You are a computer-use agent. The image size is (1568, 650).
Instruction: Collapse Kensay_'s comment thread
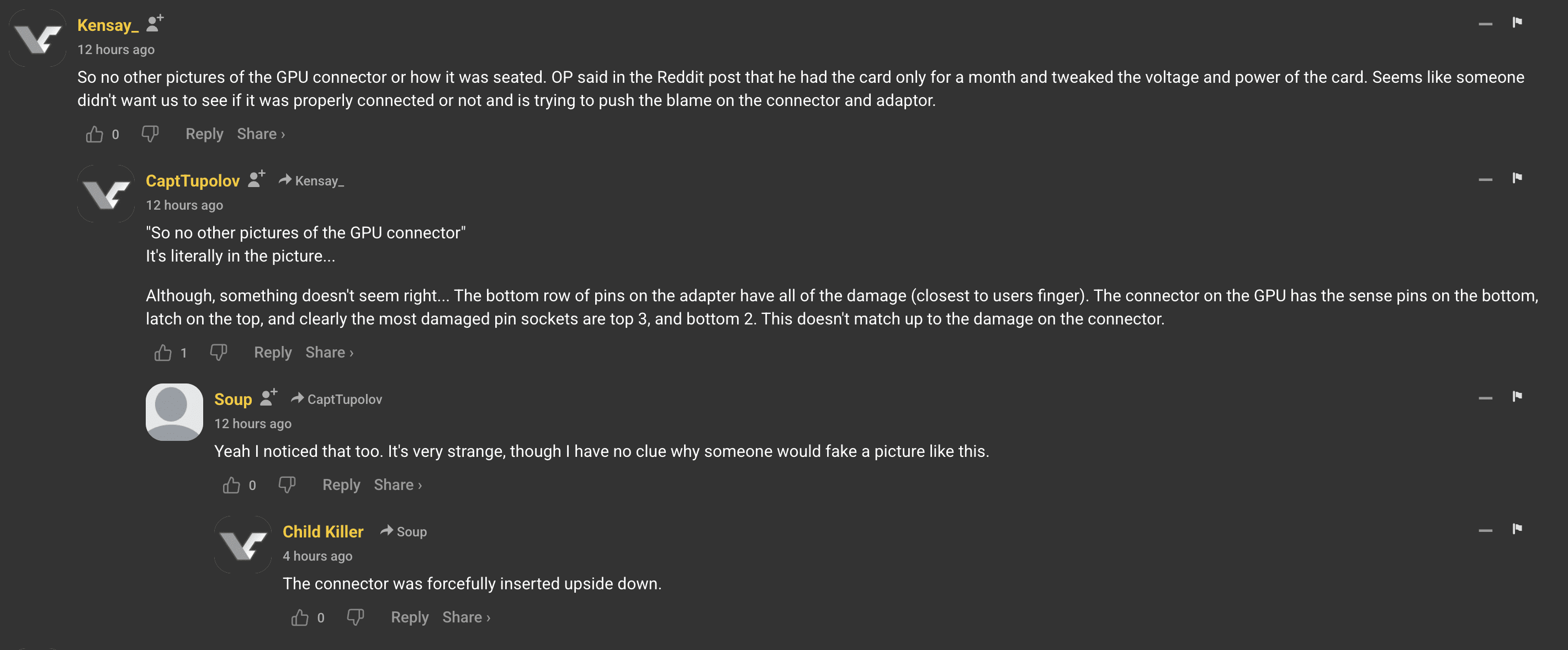coord(1485,24)
